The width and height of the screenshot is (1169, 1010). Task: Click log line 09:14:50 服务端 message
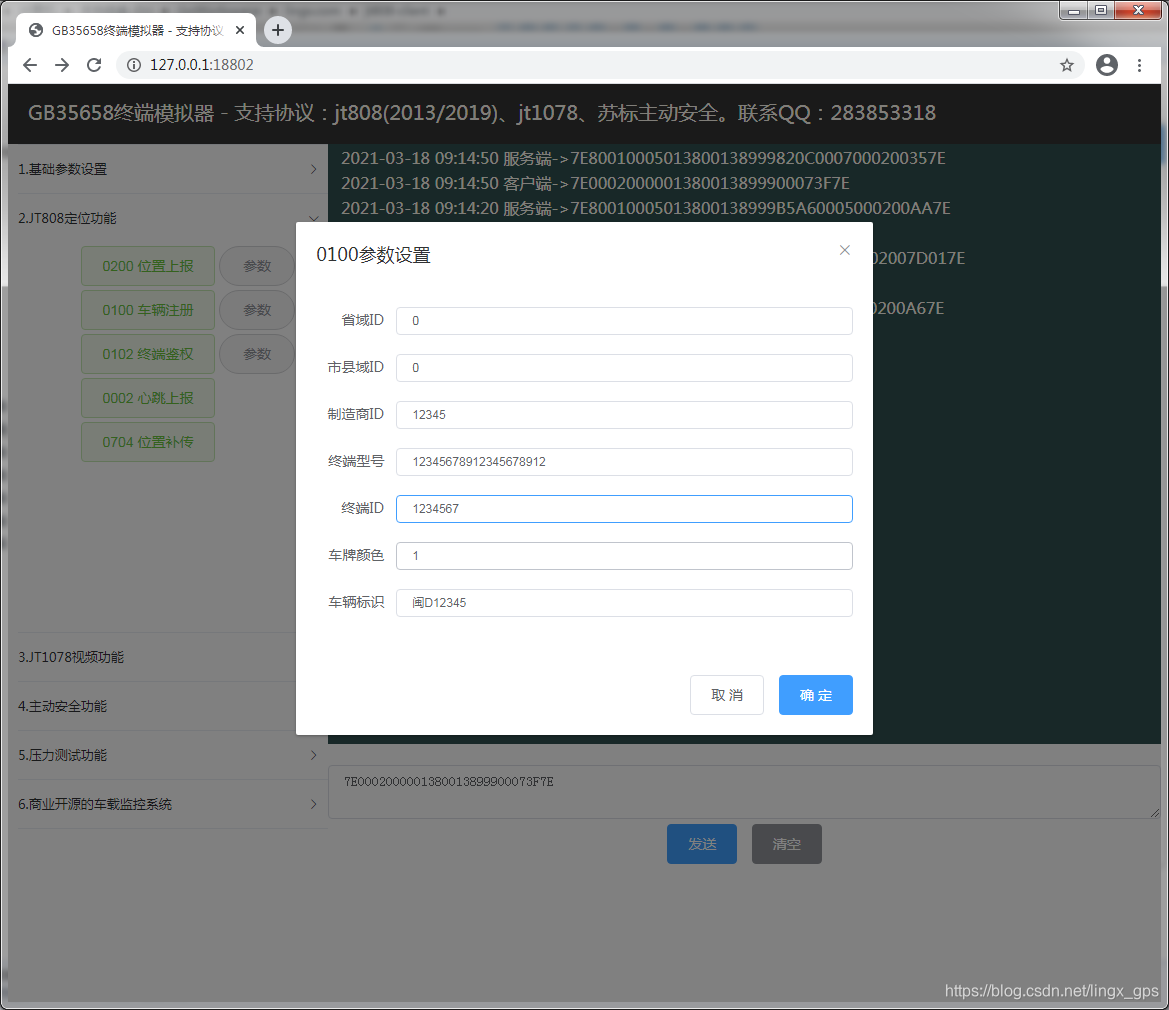pyautogui.click(x=643, y=158)
